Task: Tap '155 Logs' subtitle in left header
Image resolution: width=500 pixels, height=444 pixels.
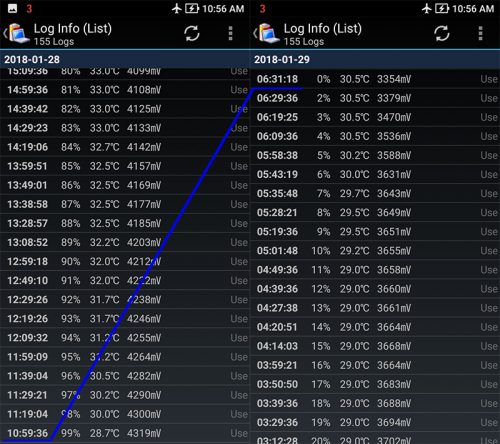Action: (x=54, y=42)
